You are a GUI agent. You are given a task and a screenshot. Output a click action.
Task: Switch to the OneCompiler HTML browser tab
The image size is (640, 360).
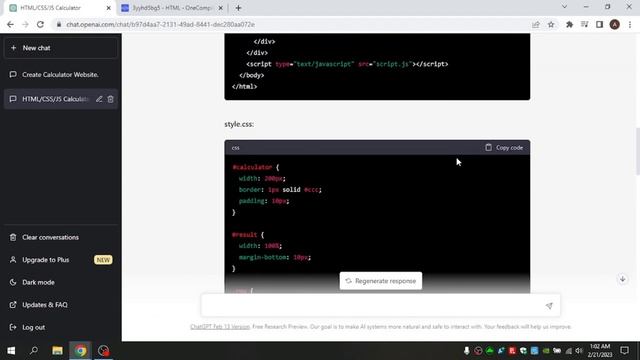click(171, 8)
